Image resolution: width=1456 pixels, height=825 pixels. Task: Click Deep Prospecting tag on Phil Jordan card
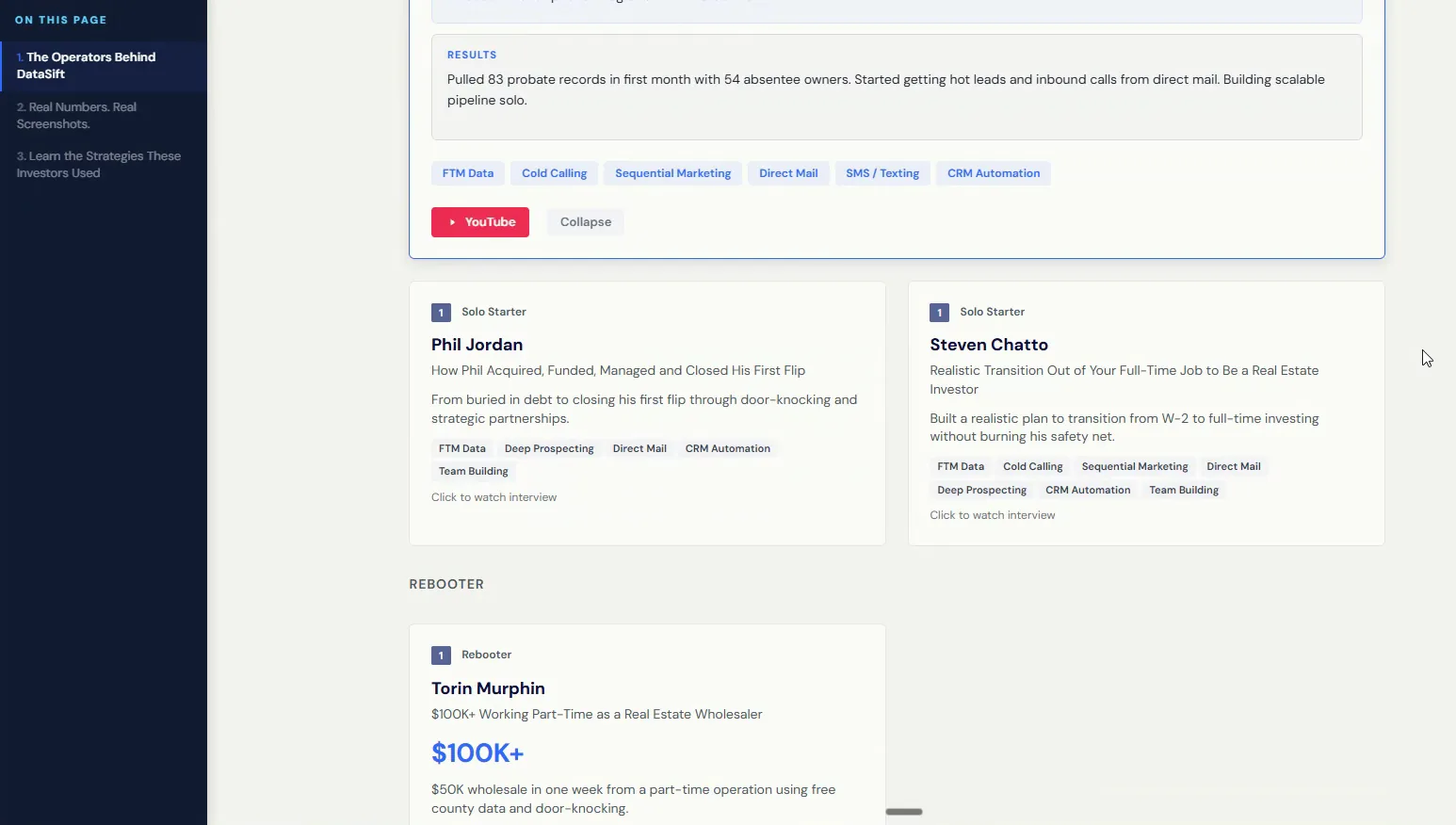coord(549,448)
